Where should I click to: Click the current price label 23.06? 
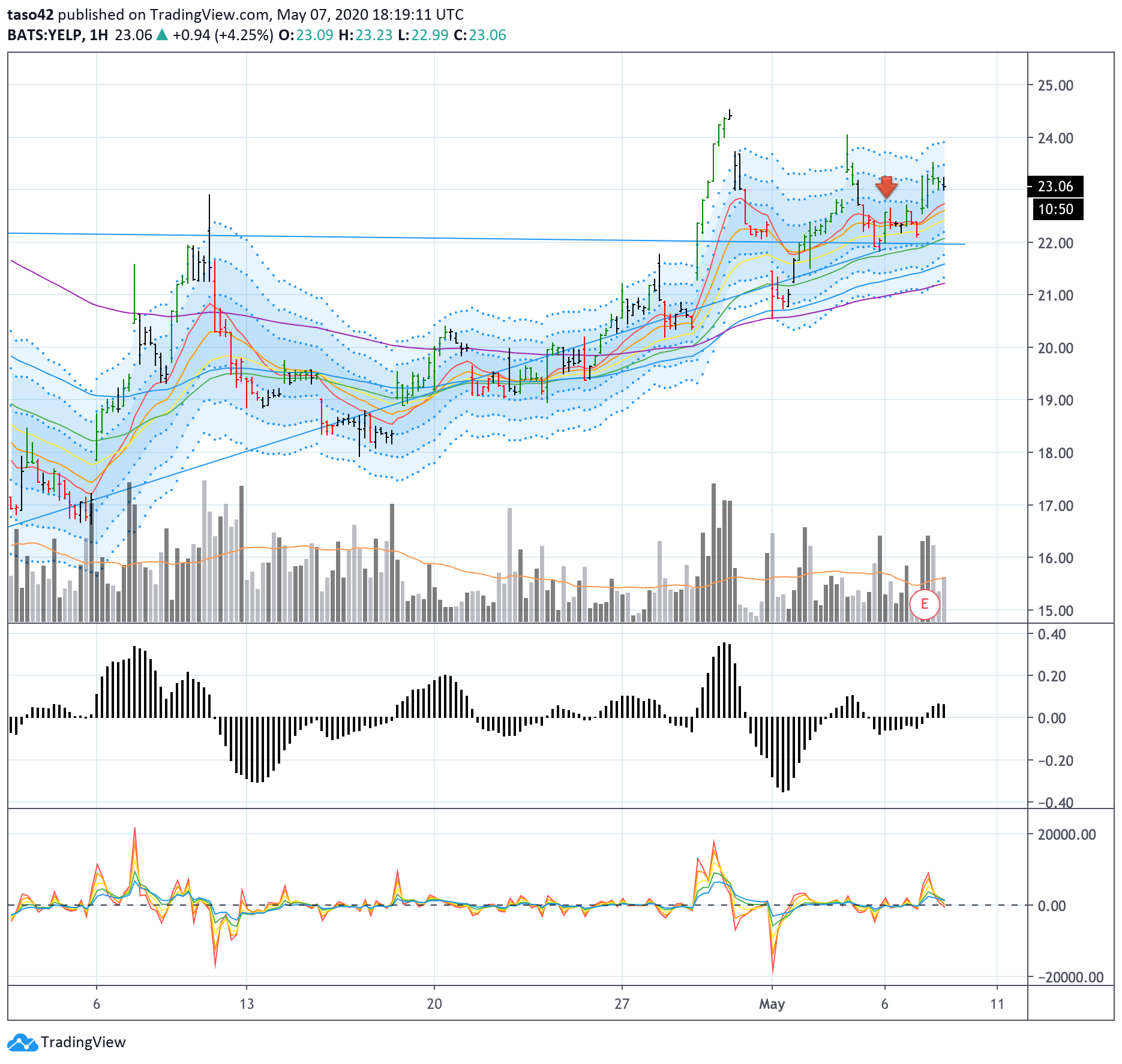coord(1055,187)
